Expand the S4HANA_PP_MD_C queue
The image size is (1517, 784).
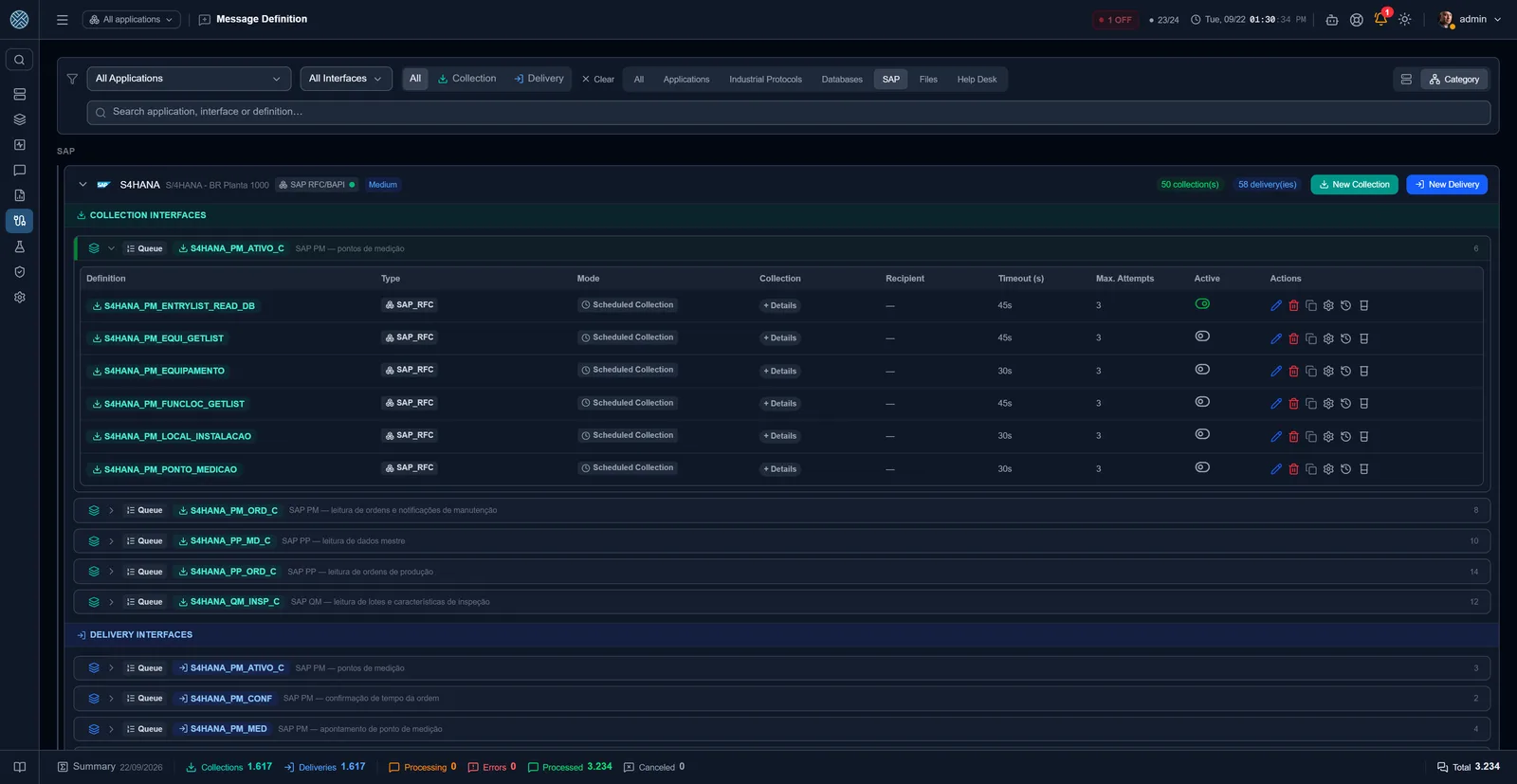coord(111,541)
